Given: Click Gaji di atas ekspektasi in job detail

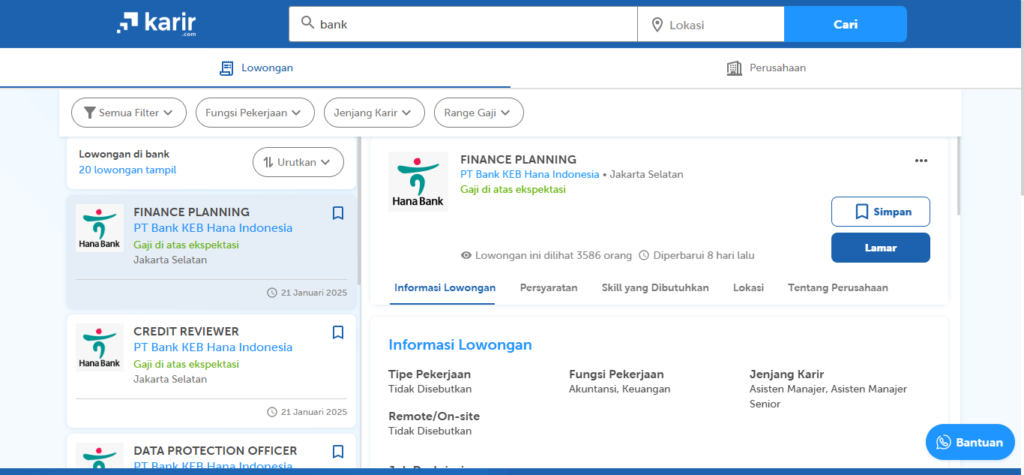Looking at the screenshot, I should pos(513,189).
